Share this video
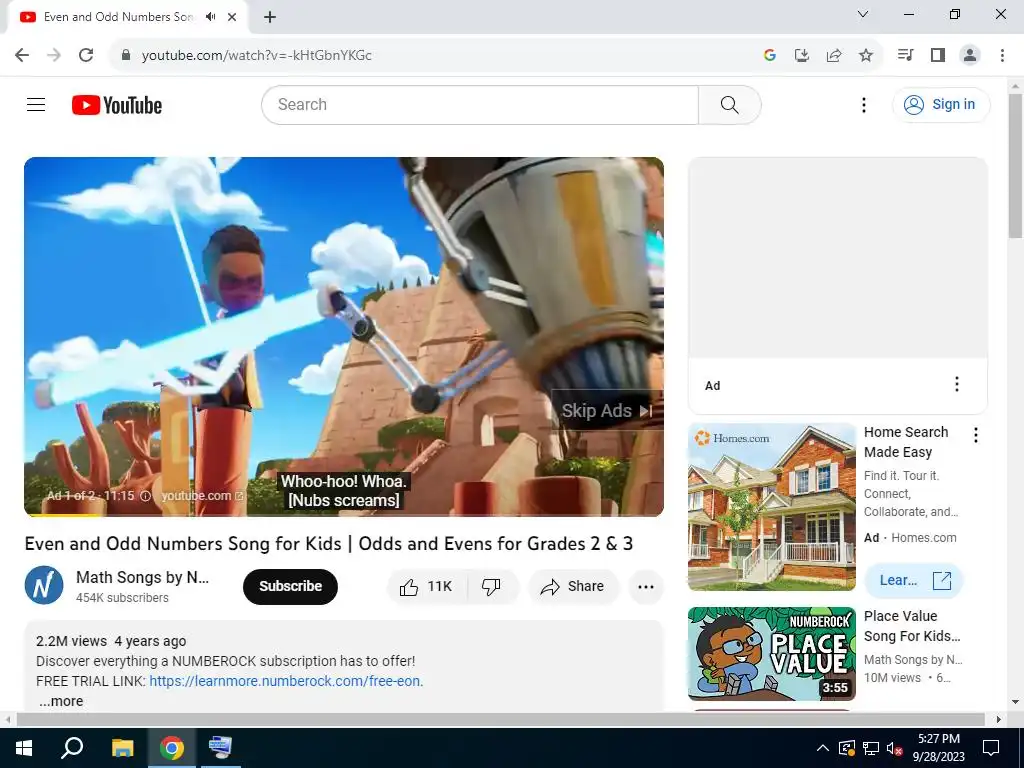 point(573,586)
